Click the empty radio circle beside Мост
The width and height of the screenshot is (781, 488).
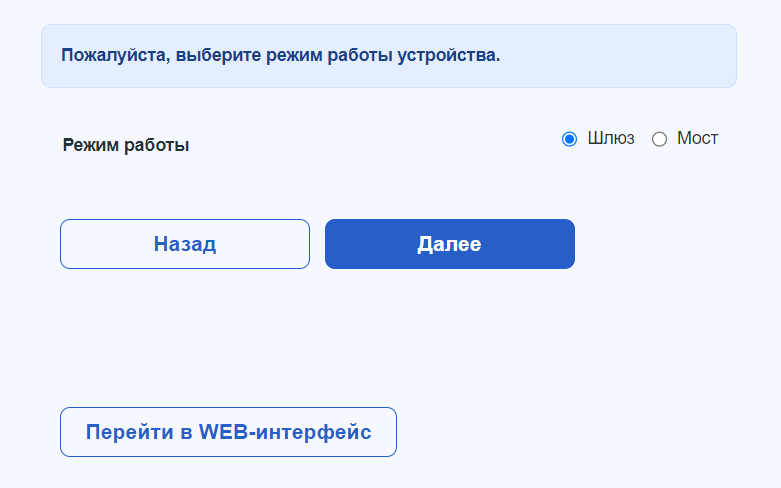point(659,139)
